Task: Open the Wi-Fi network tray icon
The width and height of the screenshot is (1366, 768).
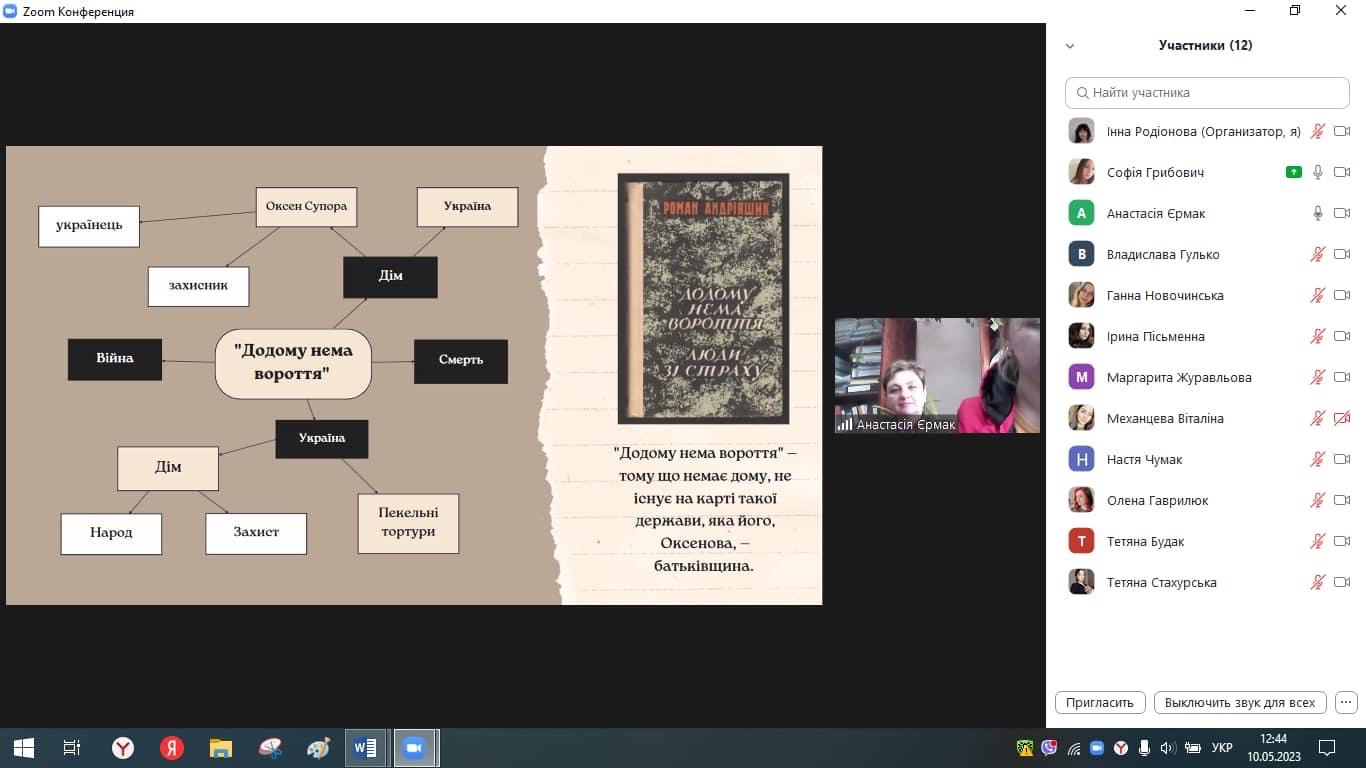Action: pyautogui.click(x=1074, y=748)
